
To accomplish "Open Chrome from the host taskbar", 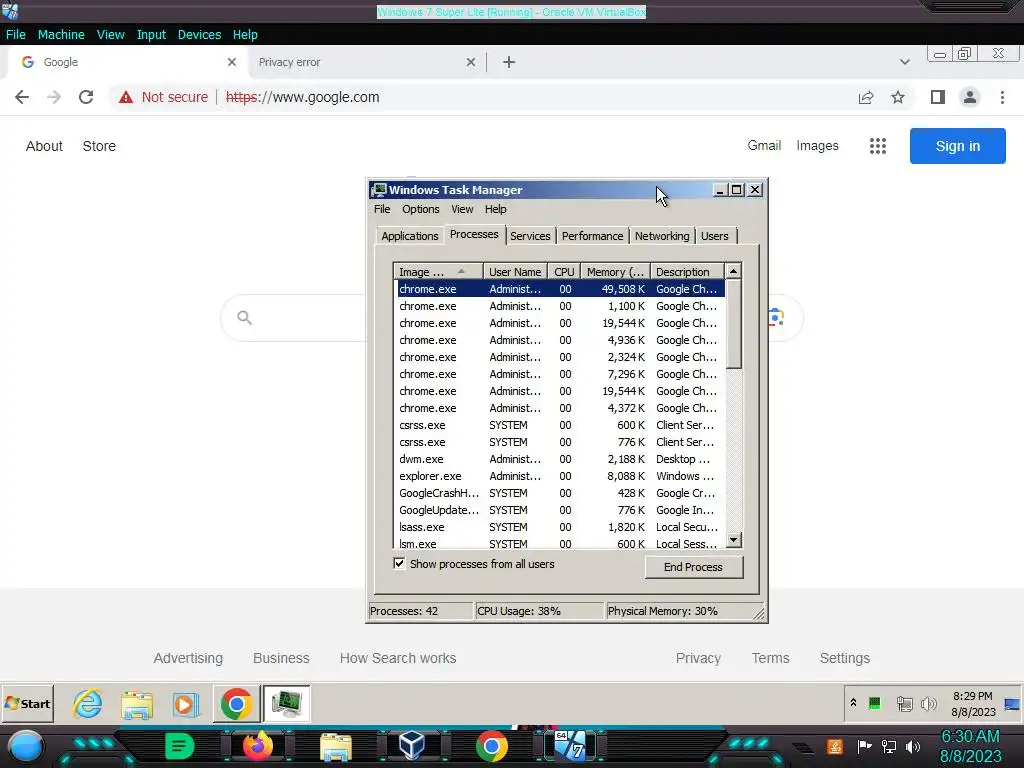I will pyautogui.click(x=492, y=746).
